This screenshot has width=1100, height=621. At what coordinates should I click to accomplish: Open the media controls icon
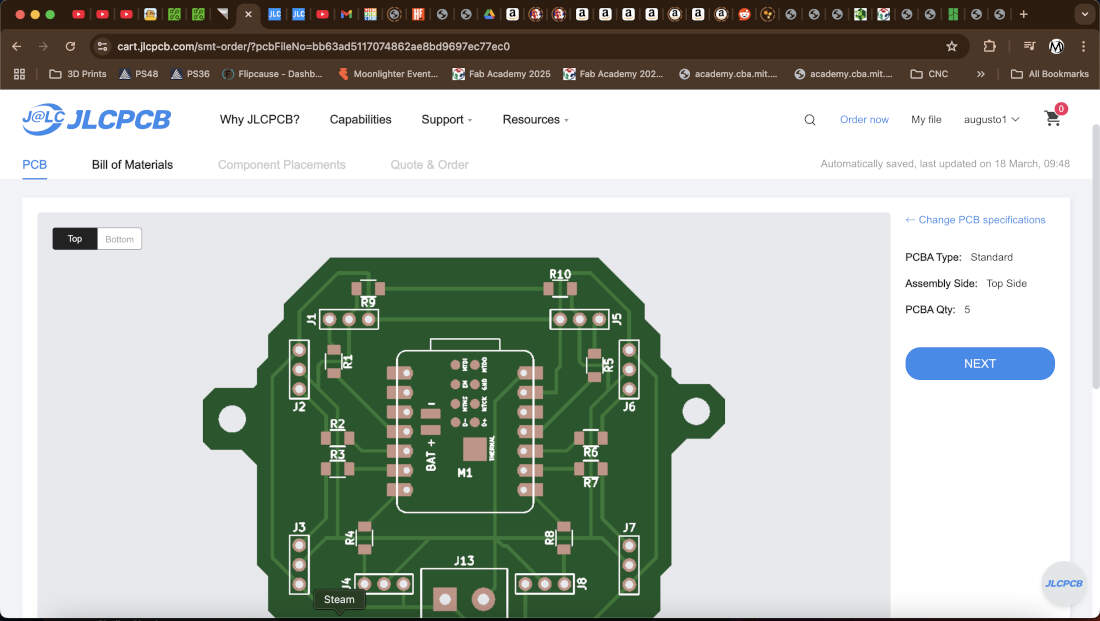coord(1029,46)
